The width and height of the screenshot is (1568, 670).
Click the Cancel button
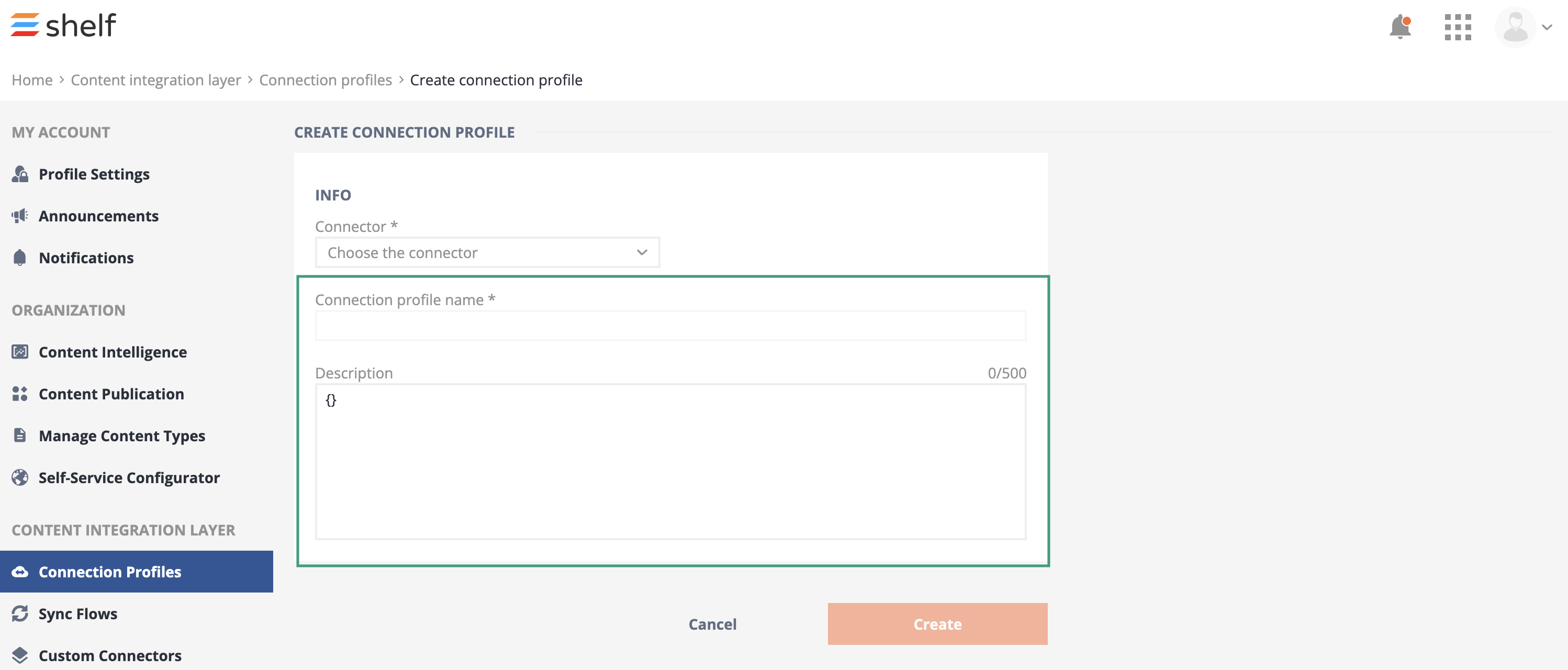click(x=712, y=624)
